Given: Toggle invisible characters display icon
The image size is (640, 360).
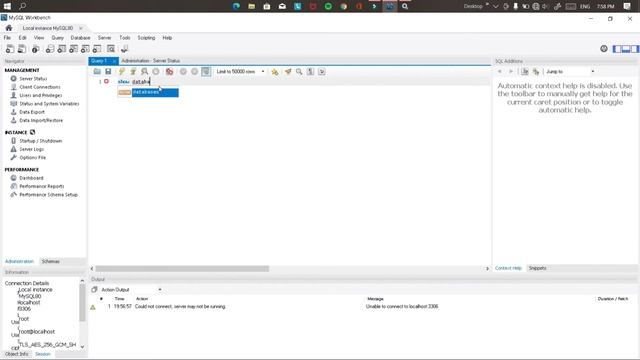Looking at the screenshot, I should pyautogui.click(x=311, y=71).
